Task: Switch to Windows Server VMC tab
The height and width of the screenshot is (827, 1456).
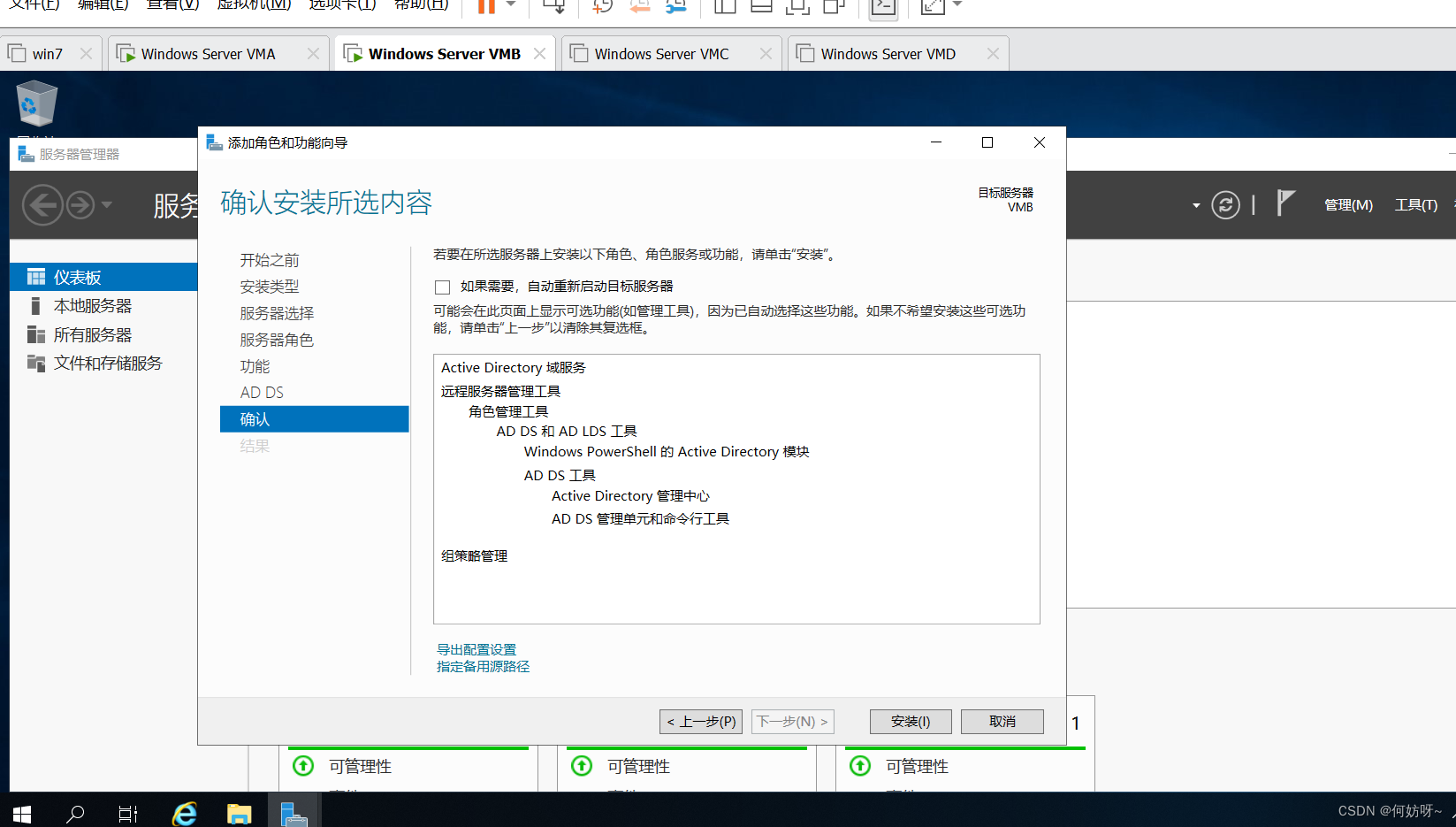Action: tap(661, 54)
